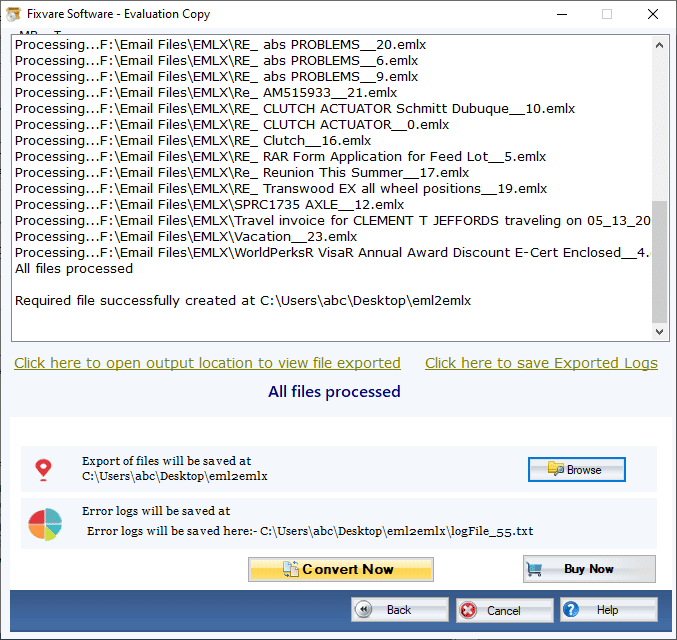Click 'Required file successfully created' log line
This screenshot has height=640, width=677.
(x=243, y=300)
